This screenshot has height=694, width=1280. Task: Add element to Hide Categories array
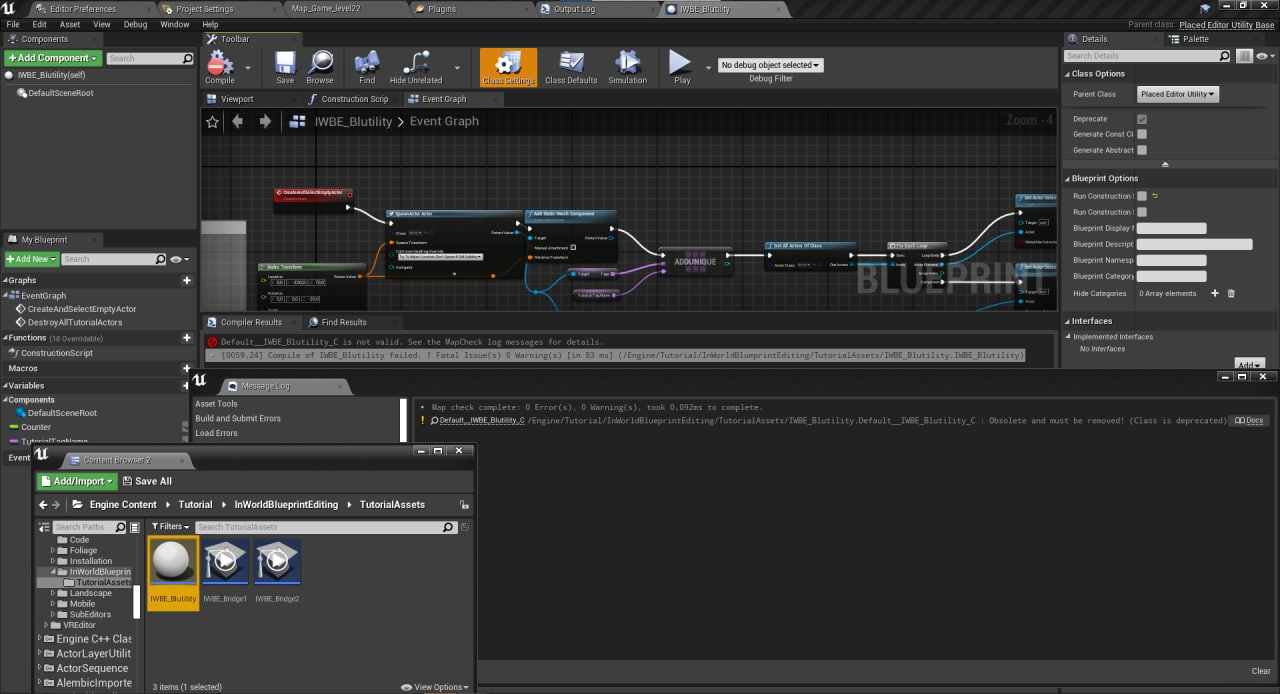(x=1215, y=293)
